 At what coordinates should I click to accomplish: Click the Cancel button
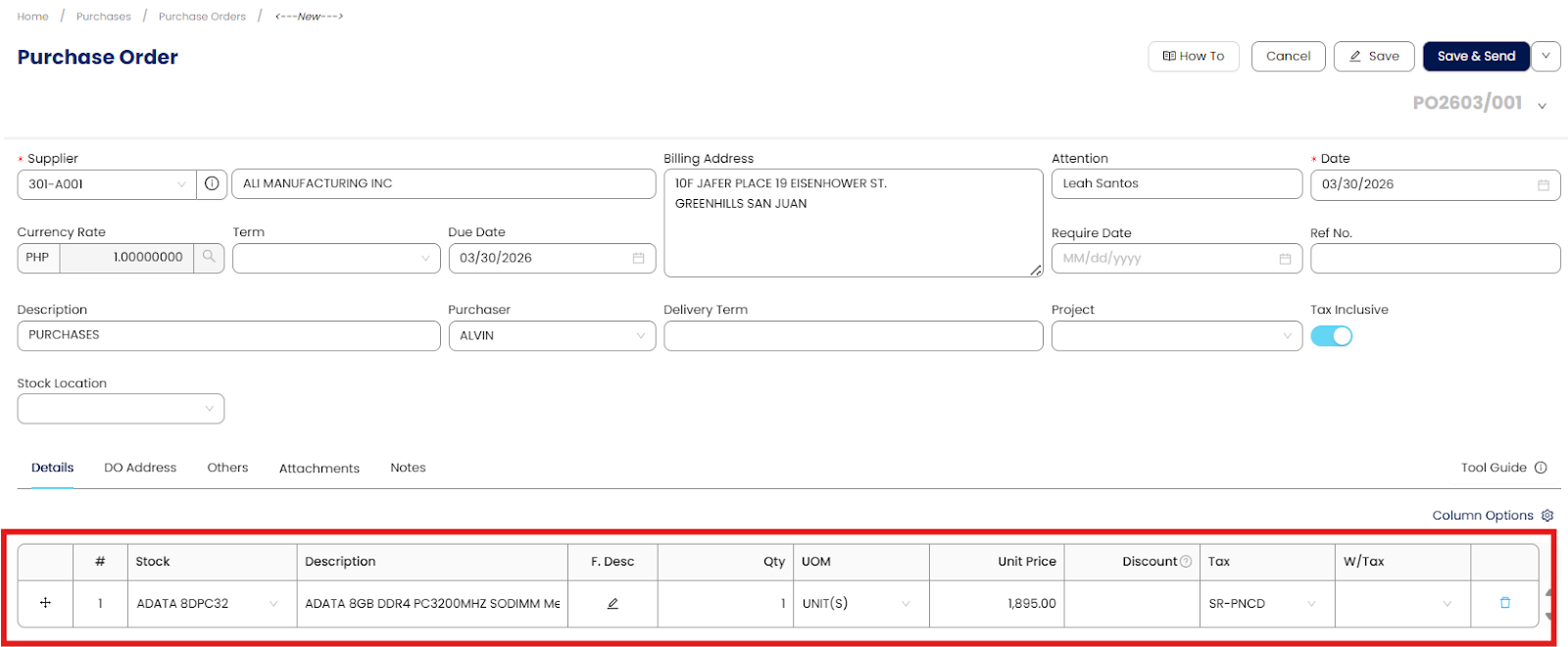(x=1288, y=56)
